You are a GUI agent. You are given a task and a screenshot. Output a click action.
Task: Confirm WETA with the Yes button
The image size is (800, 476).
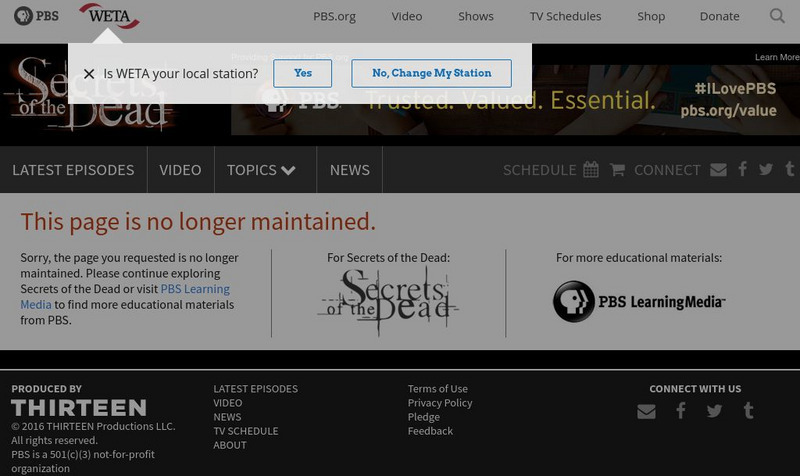click(x=303, y=73)
